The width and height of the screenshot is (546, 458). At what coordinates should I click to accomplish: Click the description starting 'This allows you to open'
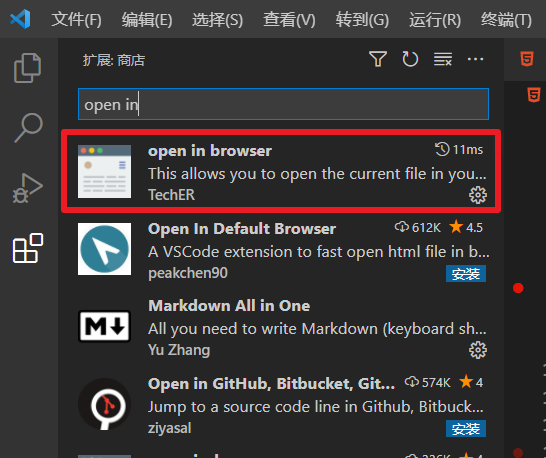tap(317, 174)
